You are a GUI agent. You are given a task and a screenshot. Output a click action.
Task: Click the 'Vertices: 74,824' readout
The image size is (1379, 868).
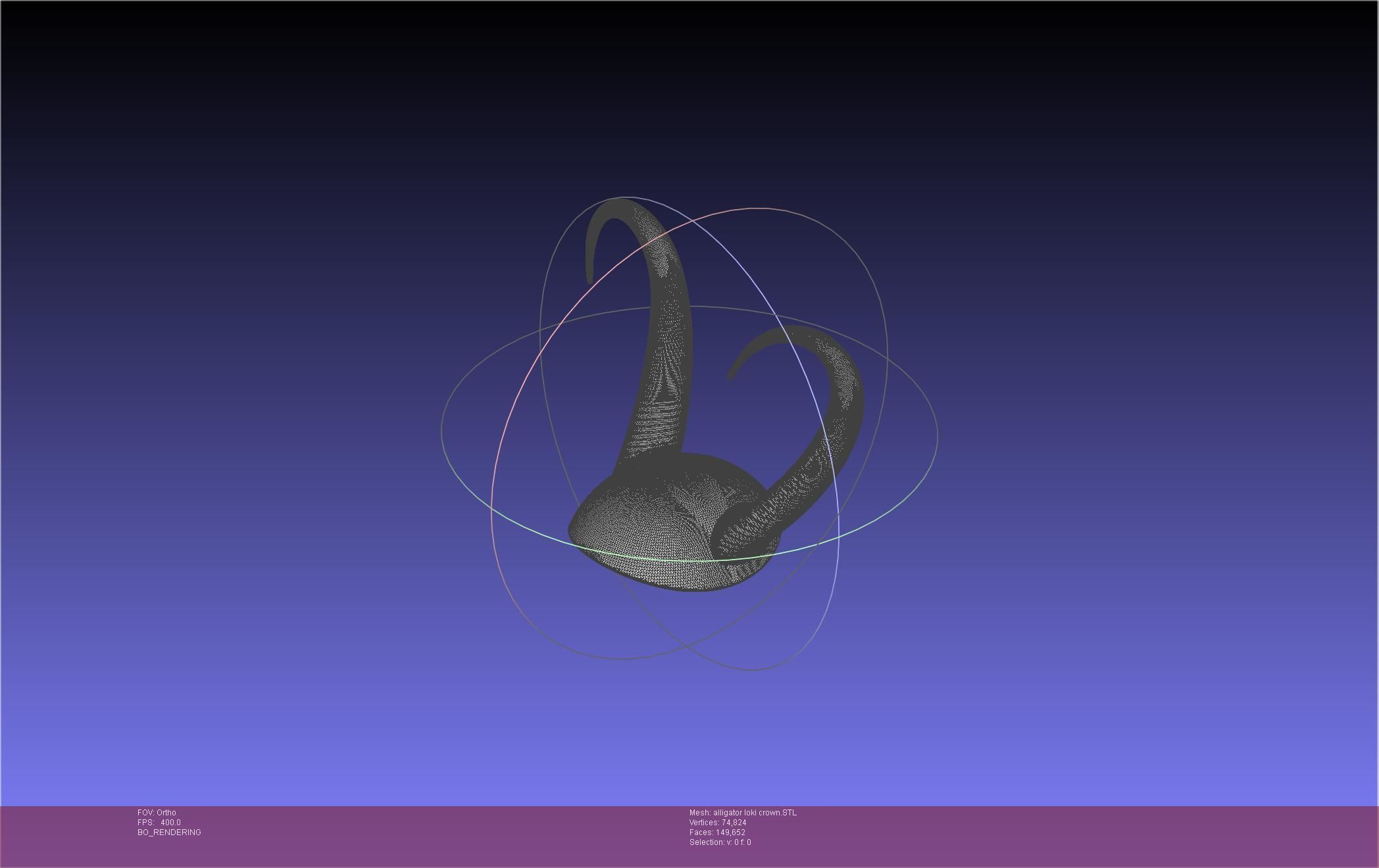pyautogui.click(x=718, y=823)
